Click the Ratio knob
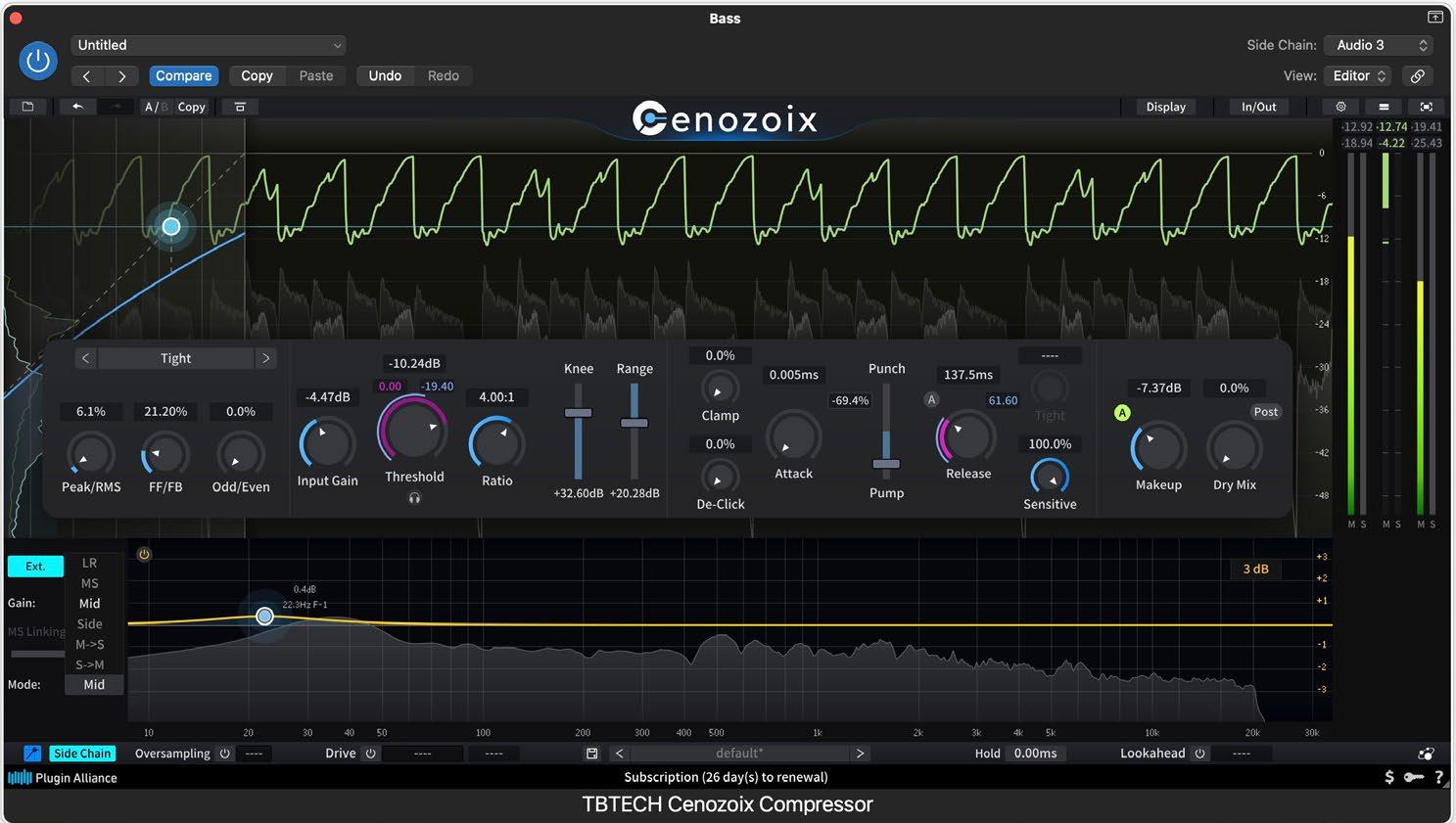 coord(496,443)
